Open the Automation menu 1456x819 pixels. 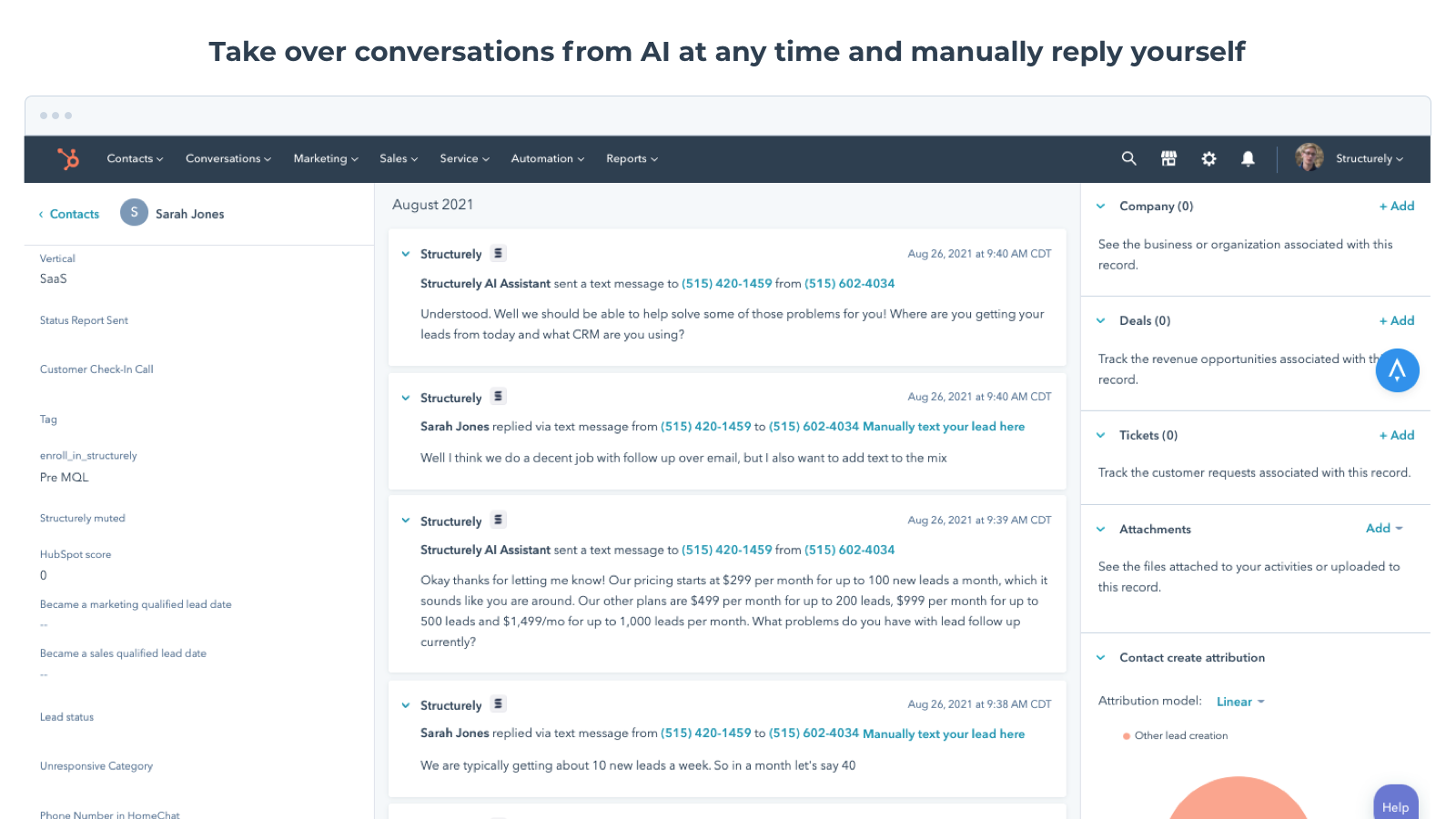click(546, 158)
